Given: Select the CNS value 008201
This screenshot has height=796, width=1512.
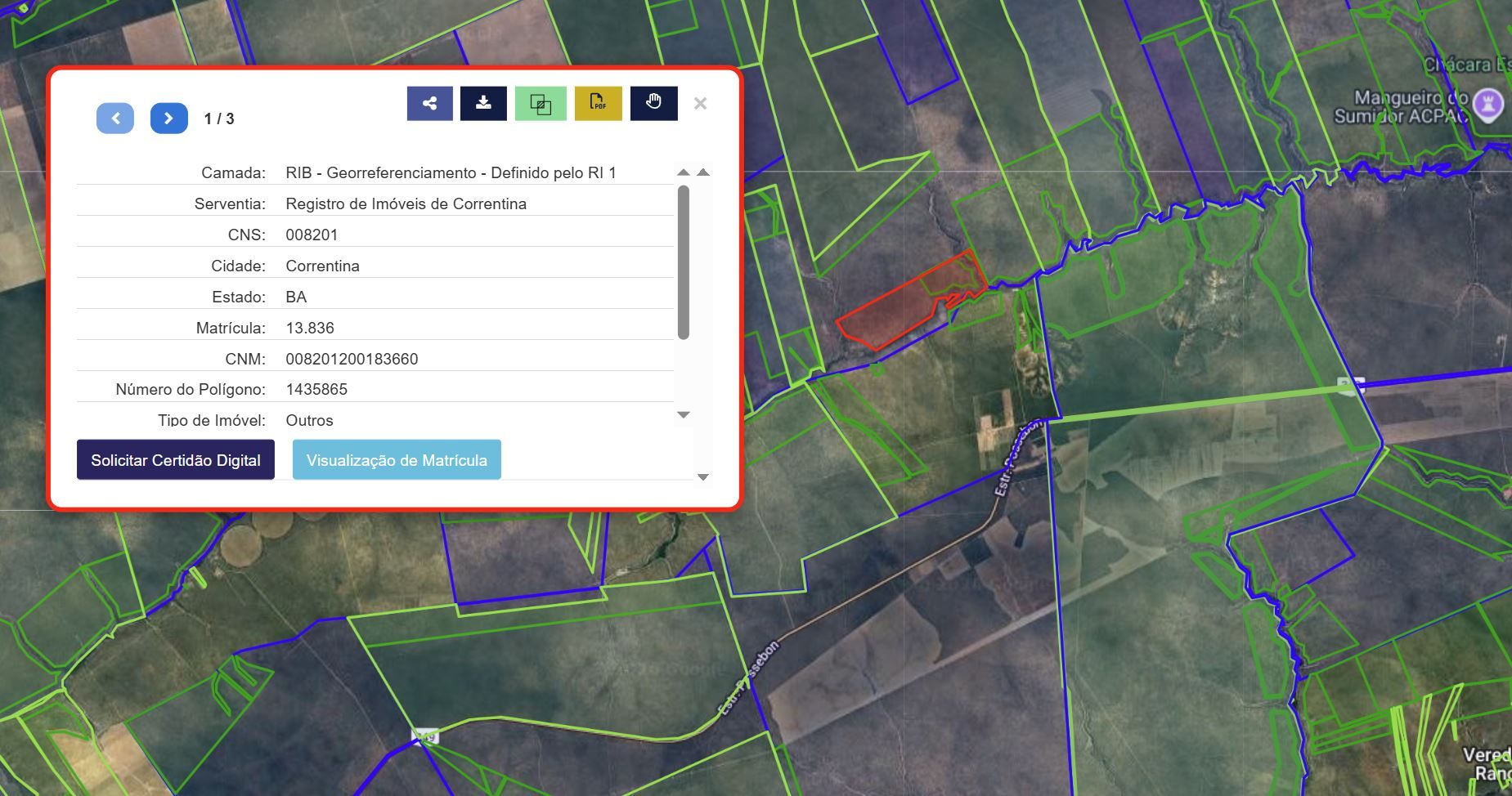Looking at the screenshot, I should pyautogui.click(x=312, y=235).
